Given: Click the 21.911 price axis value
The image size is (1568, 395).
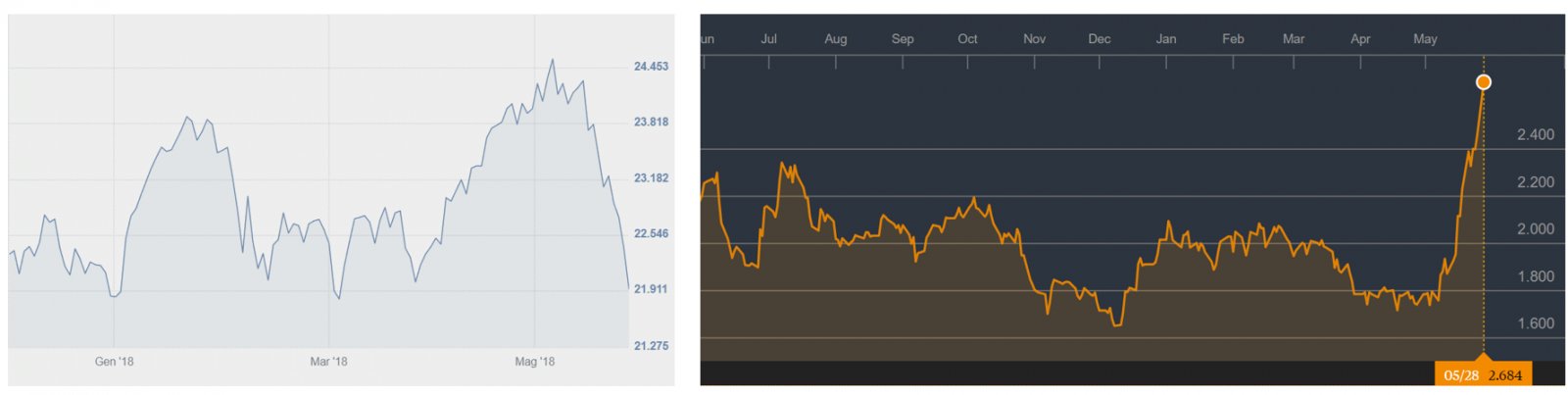Looking at the screenshot, I should click(651, 289).
